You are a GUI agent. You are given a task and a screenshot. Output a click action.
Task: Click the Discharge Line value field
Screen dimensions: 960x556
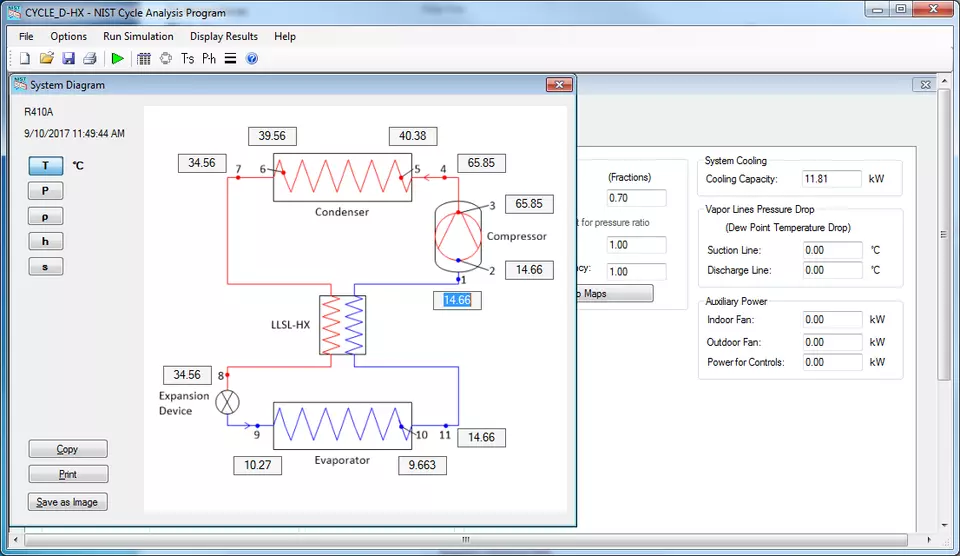pos(833,270)
